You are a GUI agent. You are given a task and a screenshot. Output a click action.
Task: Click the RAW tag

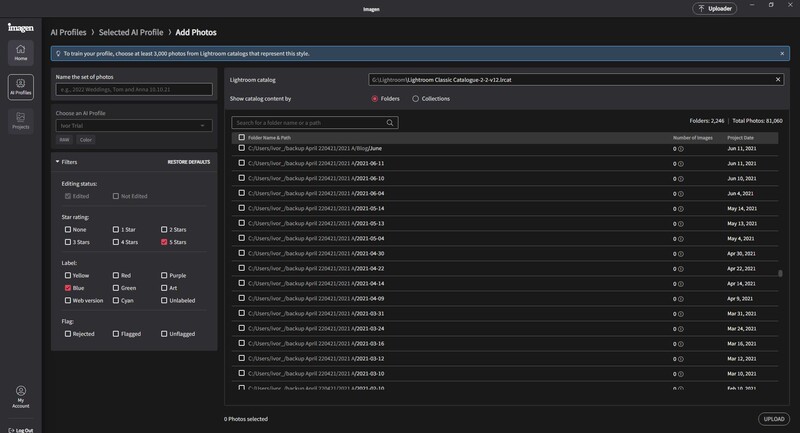[x=64, y=140]
